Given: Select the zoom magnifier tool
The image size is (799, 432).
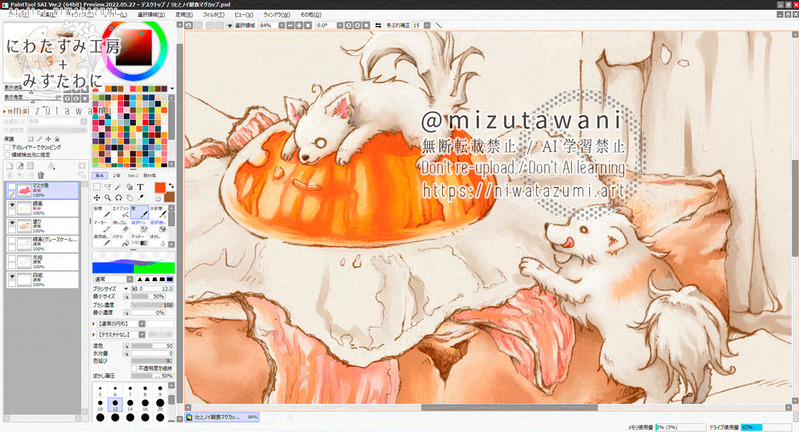Looking at the screenshot, I should [108, 198].
